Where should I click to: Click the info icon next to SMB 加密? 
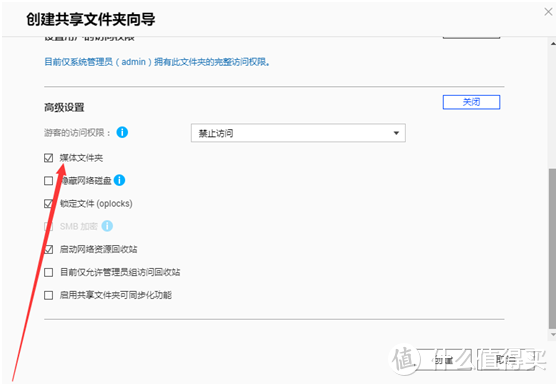tap(107, 226)
